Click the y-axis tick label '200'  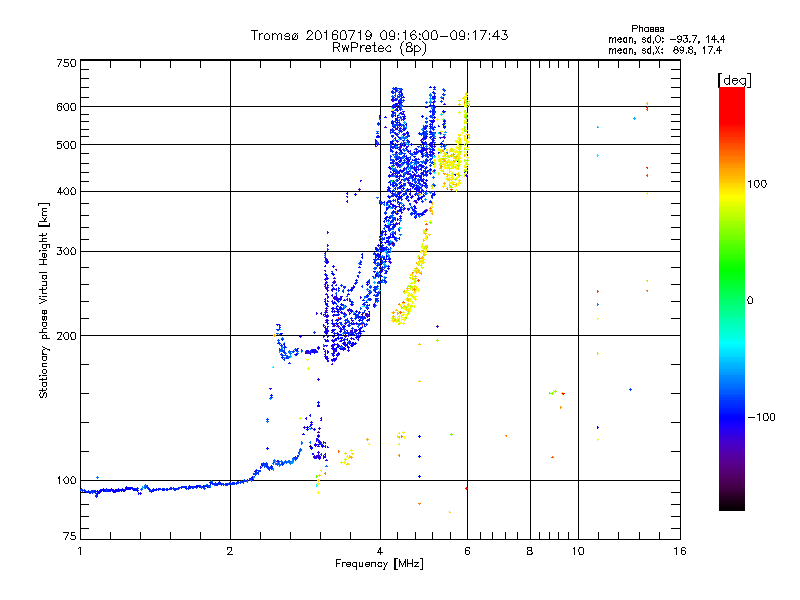(x=66, y=336)
